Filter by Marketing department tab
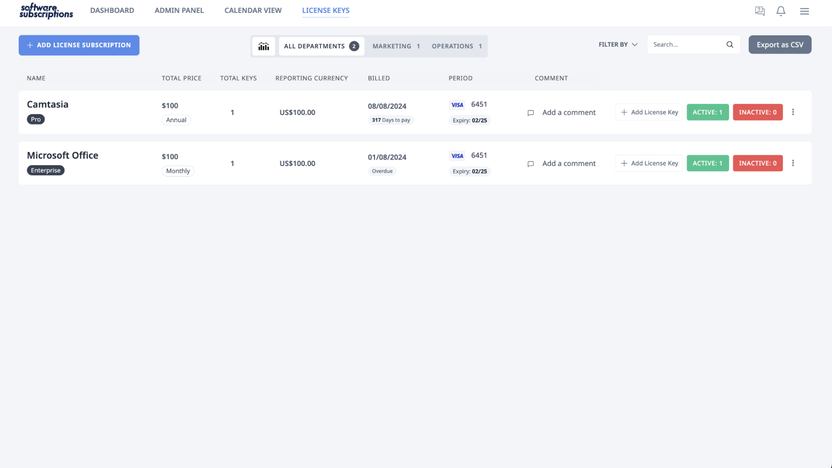 coord(396,46)
